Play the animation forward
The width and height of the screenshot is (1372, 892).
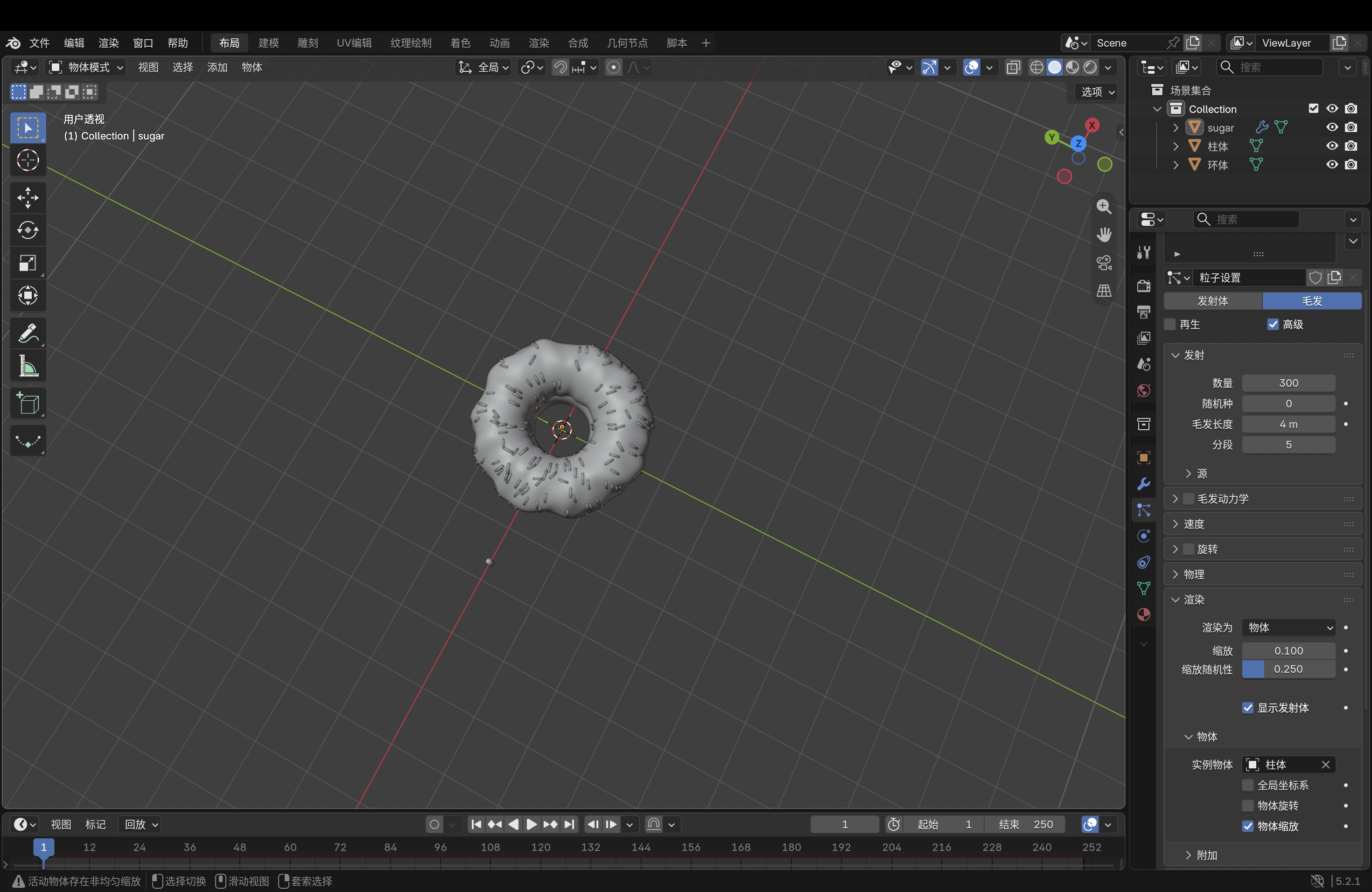coord(532,824)
